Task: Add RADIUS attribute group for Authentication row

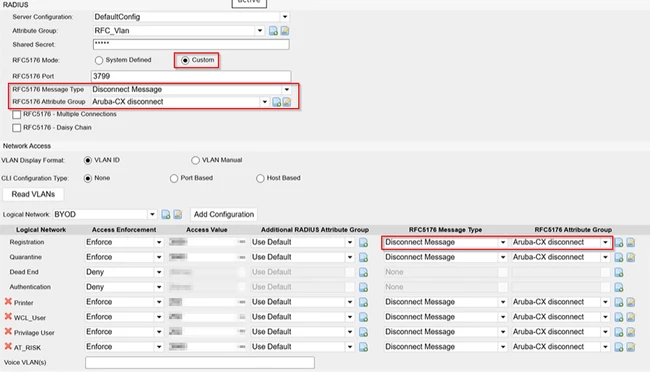Action: click(364, 287)
